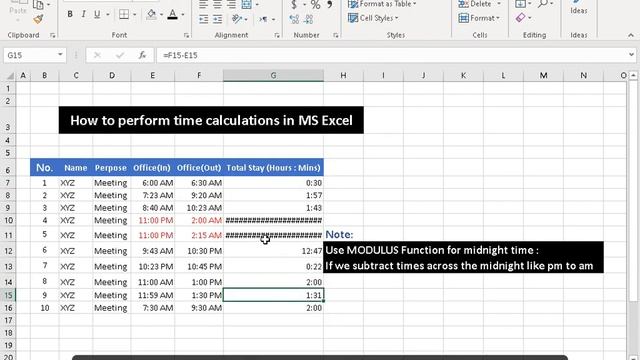Select the cell showing 12:47

[x=273, y=250]
